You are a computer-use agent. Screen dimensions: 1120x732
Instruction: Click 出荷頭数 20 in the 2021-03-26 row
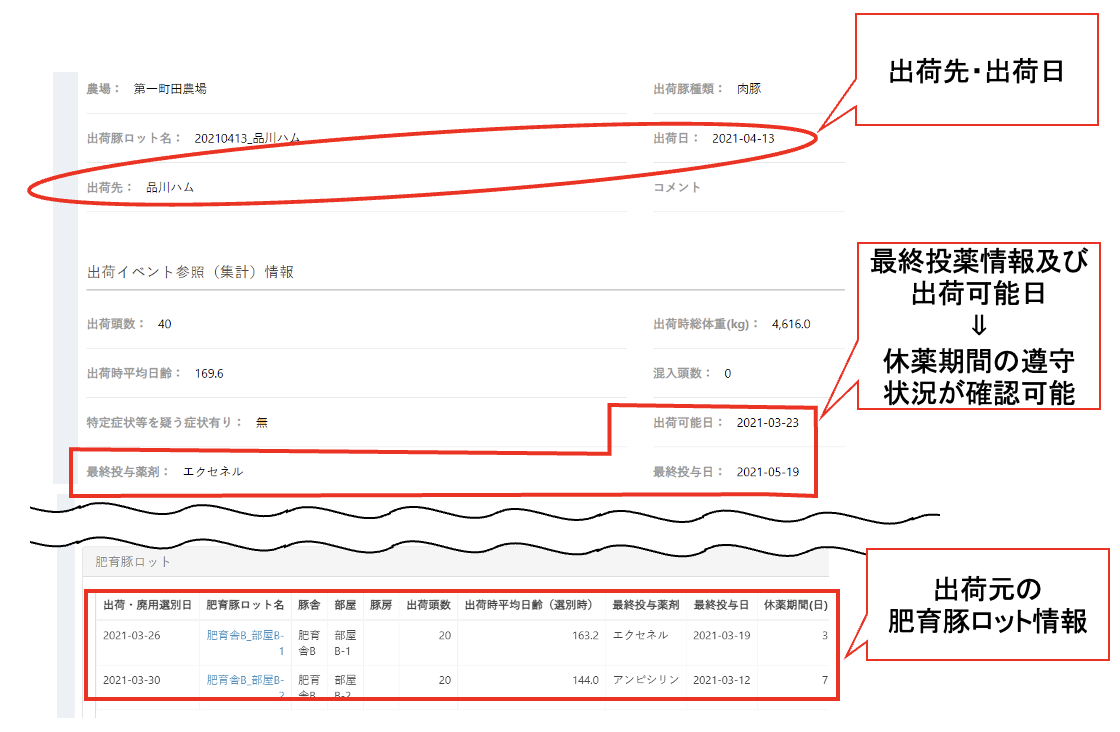(444, 635)
